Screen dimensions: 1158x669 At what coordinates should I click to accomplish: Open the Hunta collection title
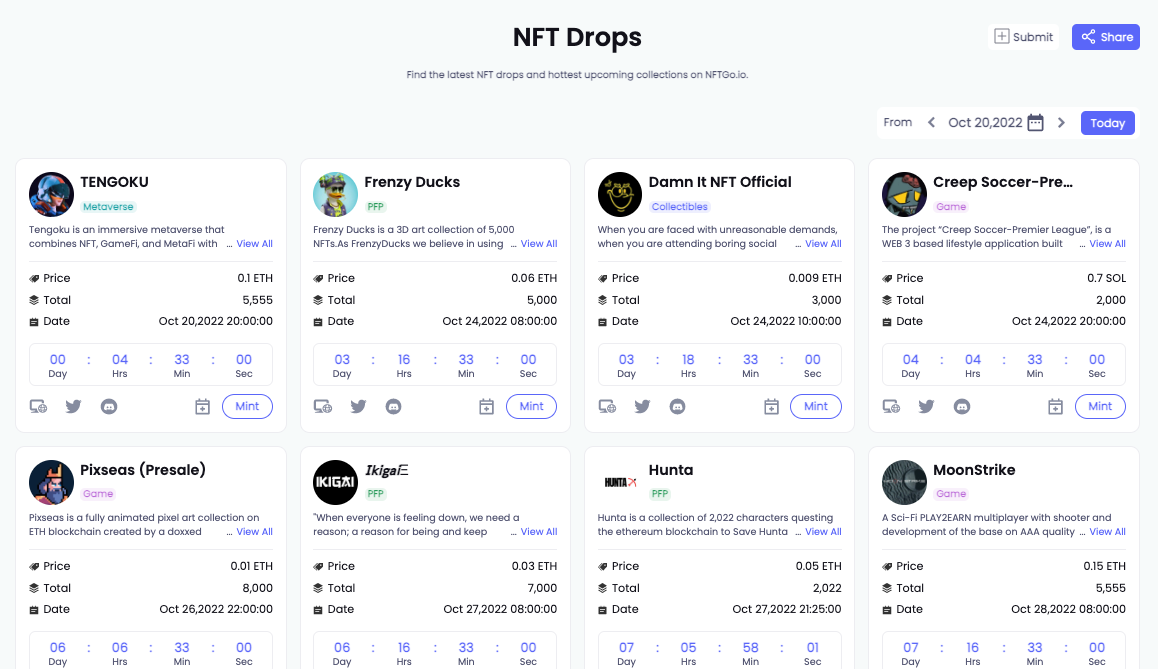click(671, 470)
